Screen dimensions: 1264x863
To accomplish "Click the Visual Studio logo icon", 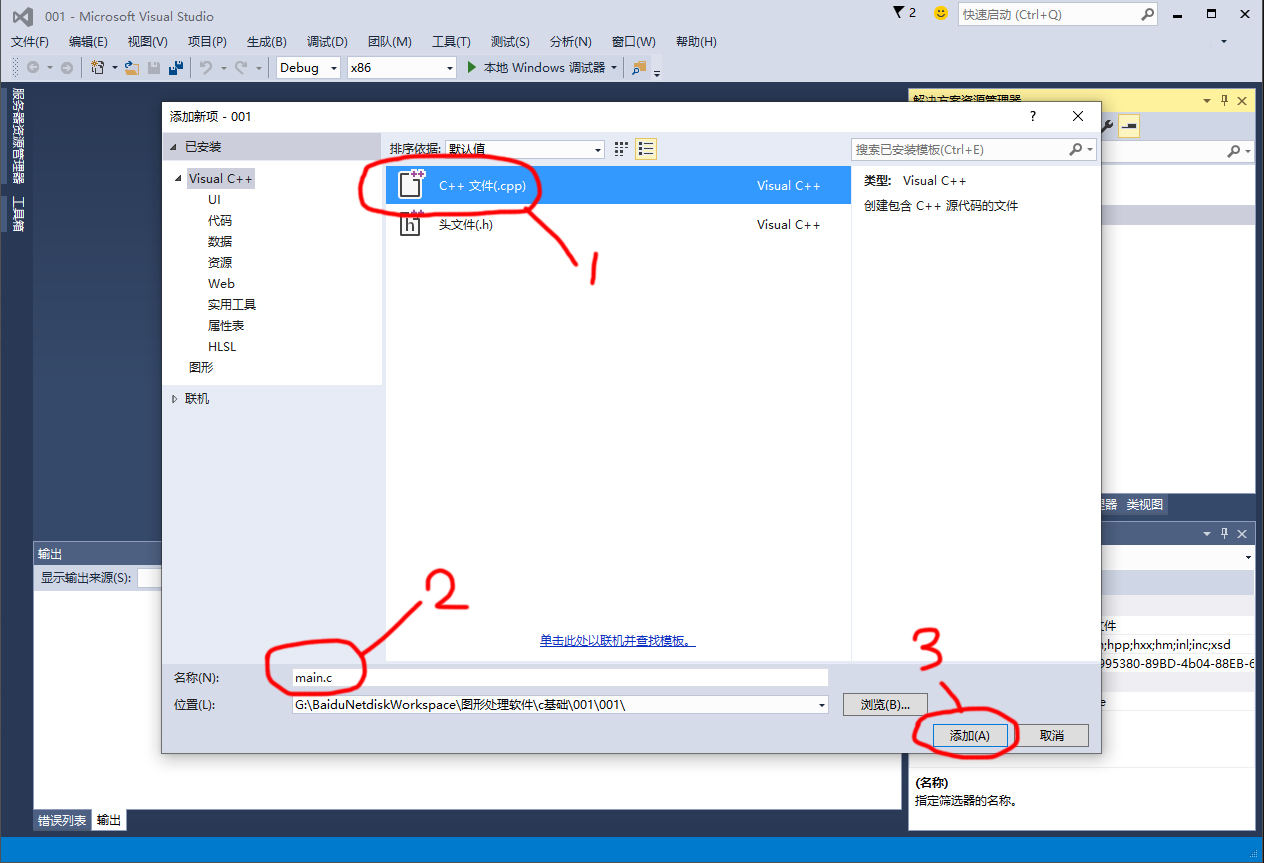I will [x=22, y=16].
